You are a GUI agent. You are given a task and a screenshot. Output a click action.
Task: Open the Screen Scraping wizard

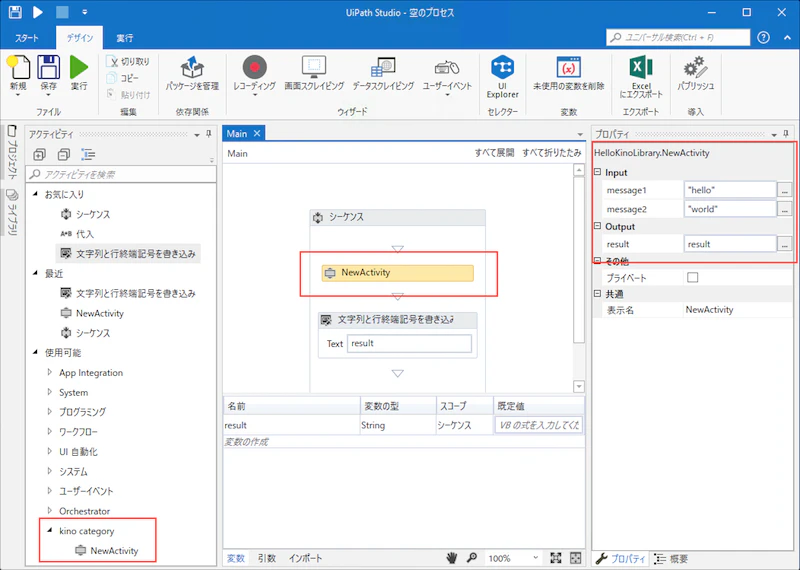(x=314, y=67)
